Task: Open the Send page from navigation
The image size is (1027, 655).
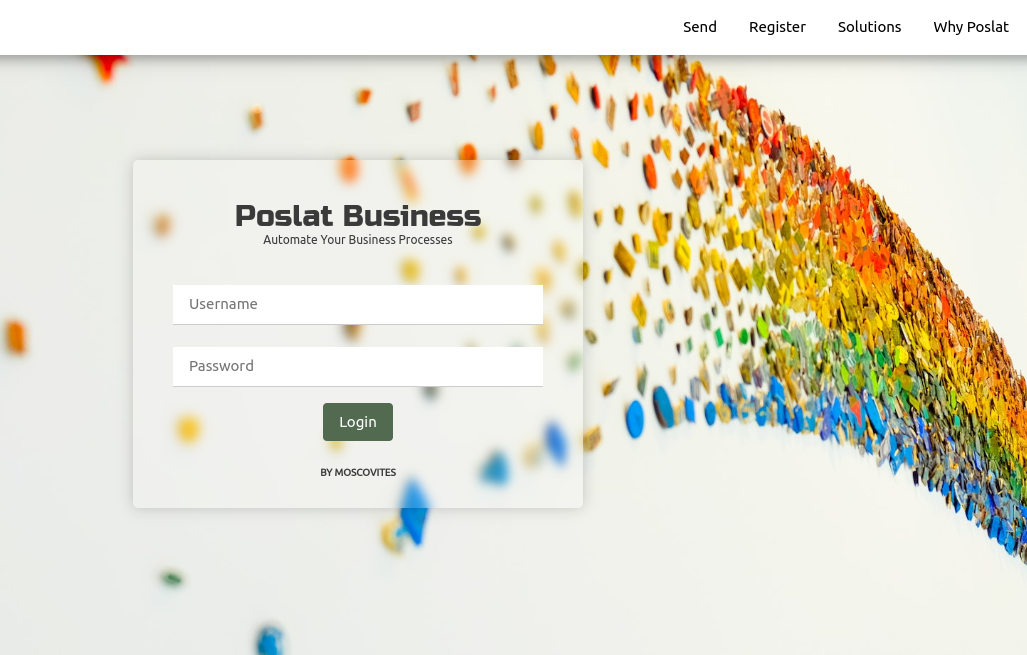Action: click(x=700, y=27)
